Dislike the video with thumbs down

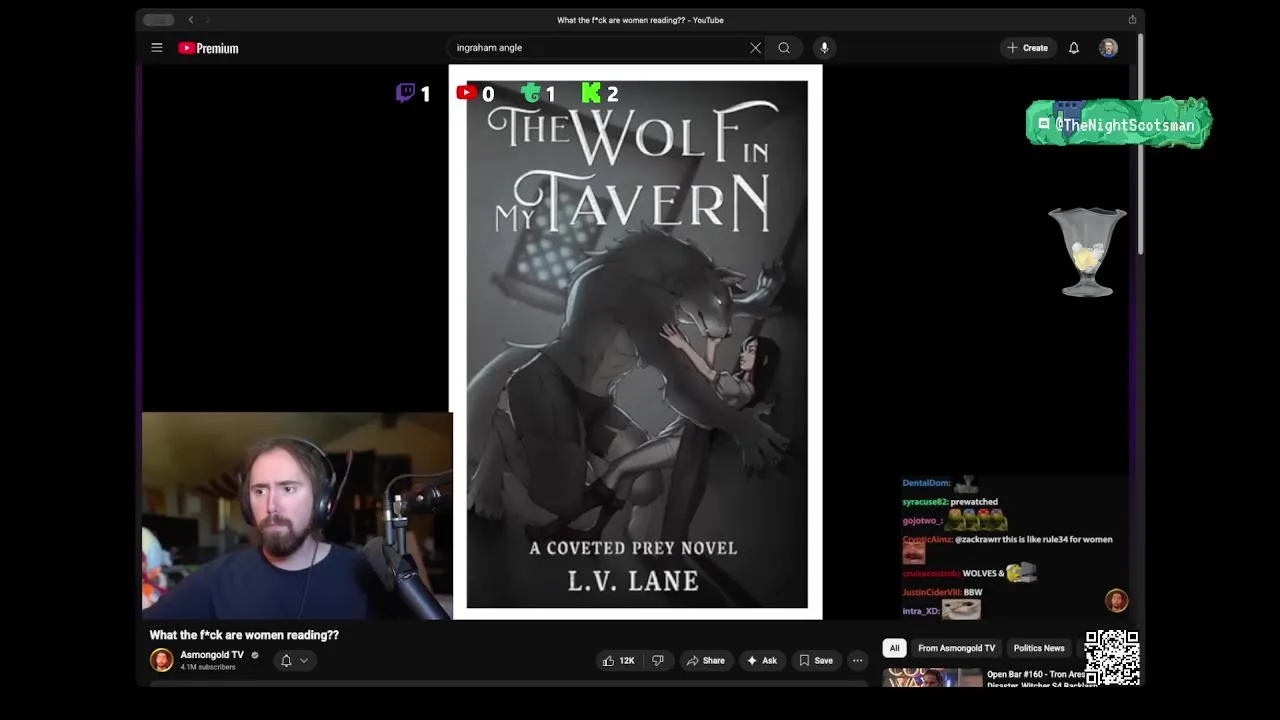pyautogui.click(x=658, y=660)
